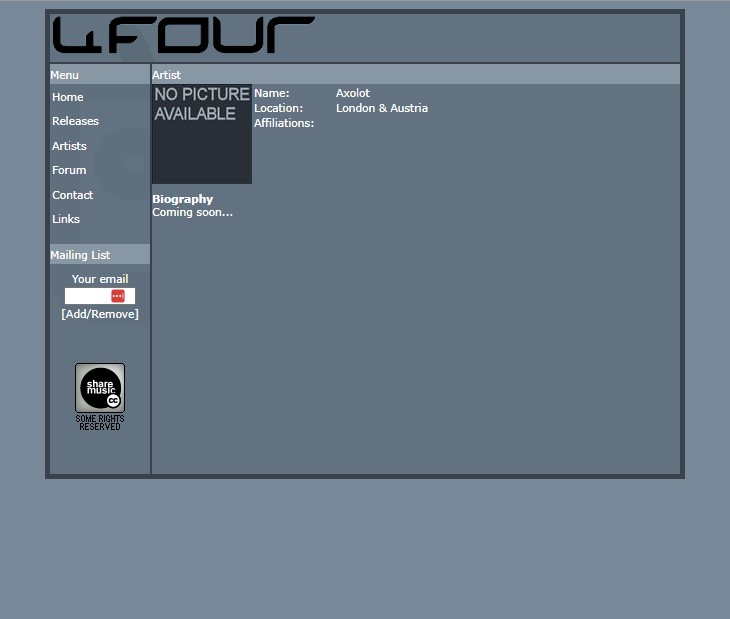Viewport: 730px width, 619px height.
Task: Open the Home menu link
Action: (x=68, y=97)
